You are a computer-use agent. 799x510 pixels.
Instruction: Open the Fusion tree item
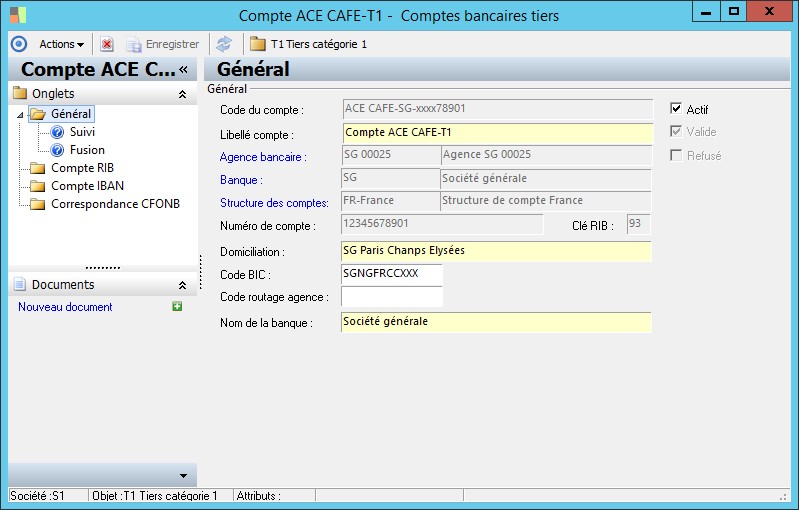87,150
